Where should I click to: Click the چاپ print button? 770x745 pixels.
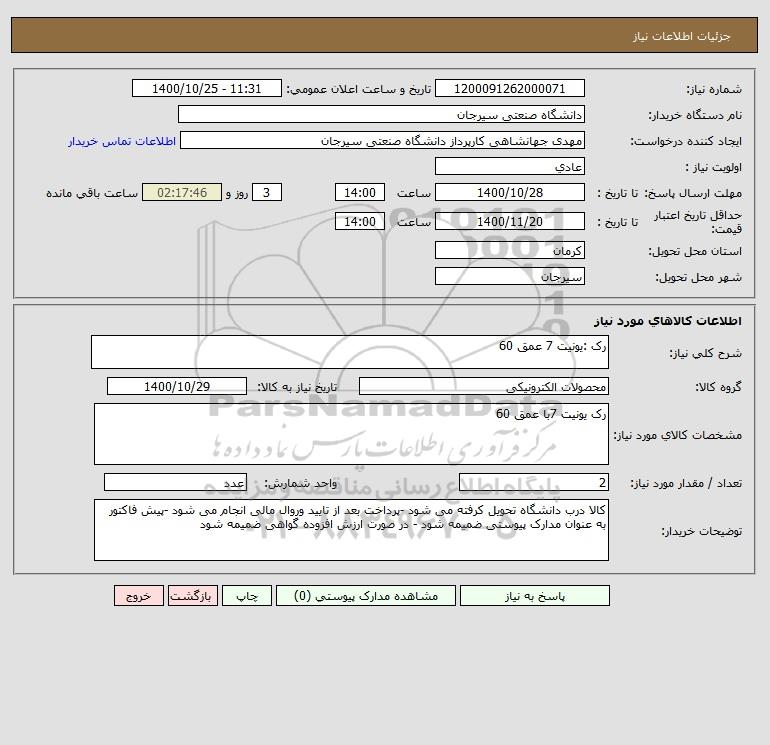click(x=247, y=596)
